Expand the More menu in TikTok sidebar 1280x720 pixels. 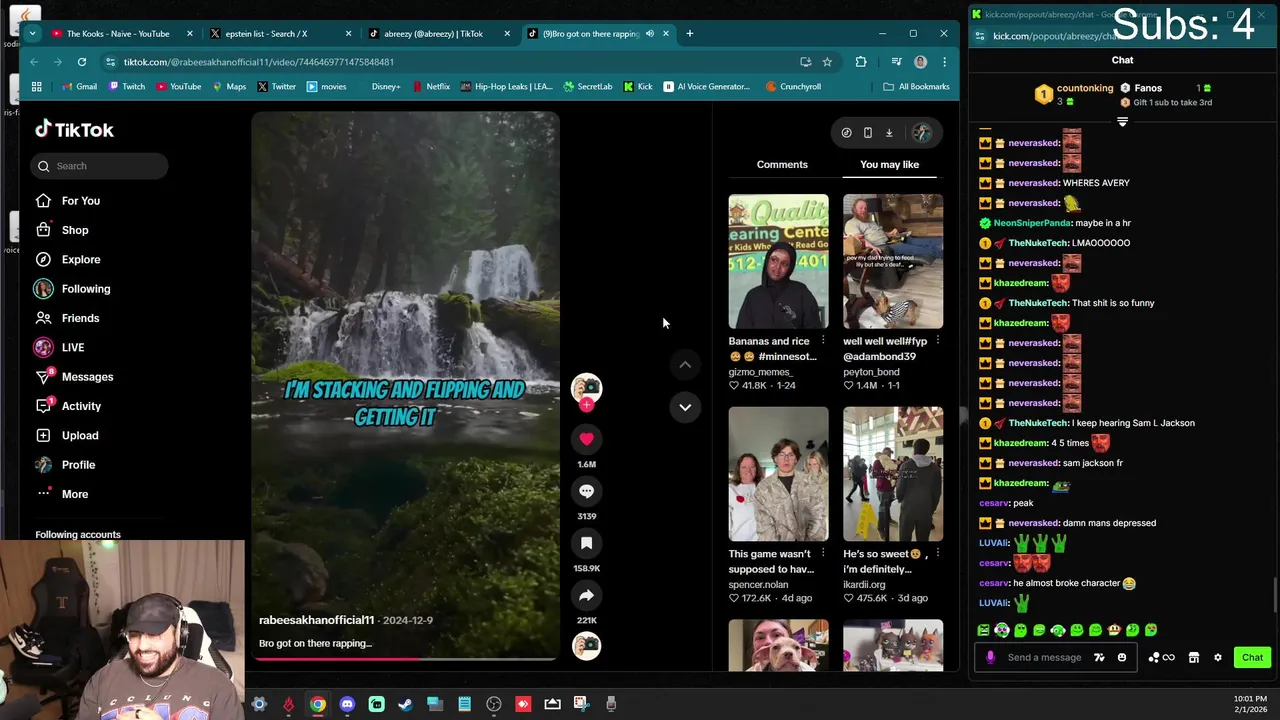pyautogui.click(x=62, y=494)
